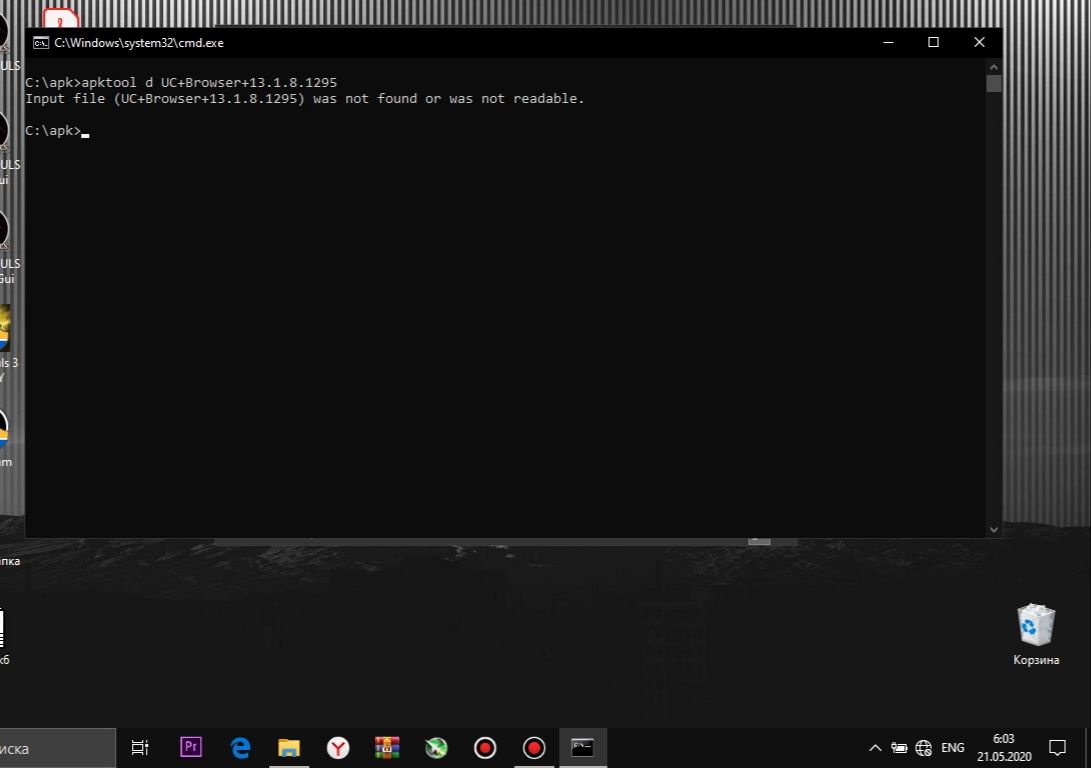Viewport: 1091px width, 768px height.
Task: Open Microsoft Edge from the taskbar
Action: click(240, 748)
